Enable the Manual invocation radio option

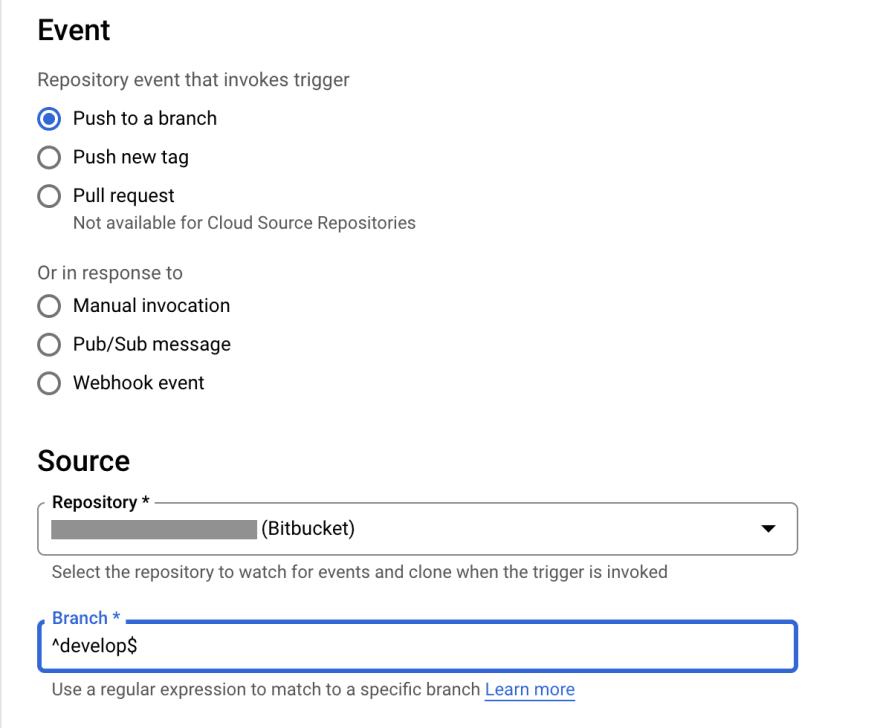[x=49, y=306]
